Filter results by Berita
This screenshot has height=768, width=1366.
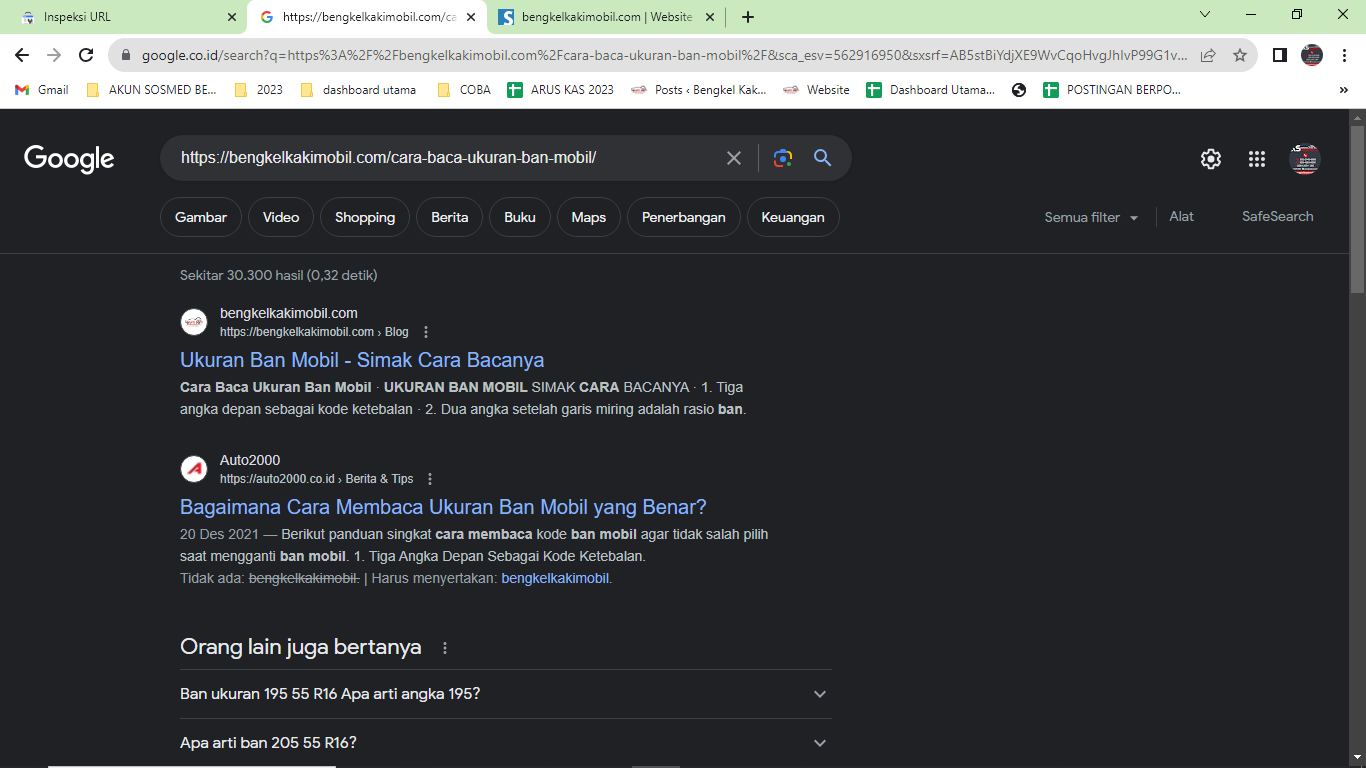[x=450, y=217]
